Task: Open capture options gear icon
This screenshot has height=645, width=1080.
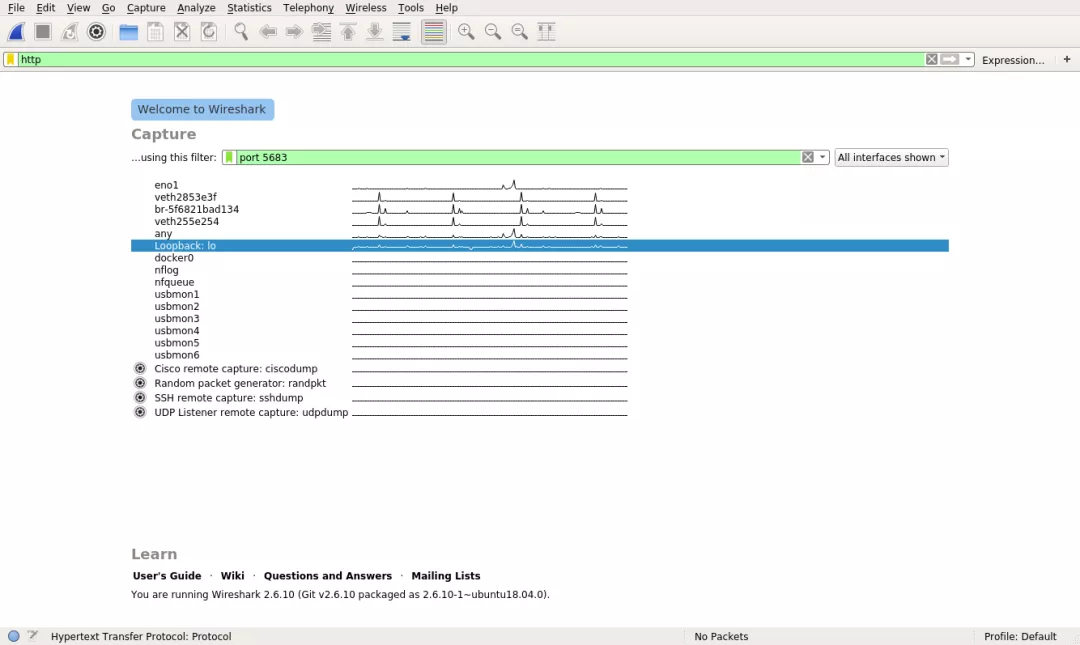Action: [96, 32]
